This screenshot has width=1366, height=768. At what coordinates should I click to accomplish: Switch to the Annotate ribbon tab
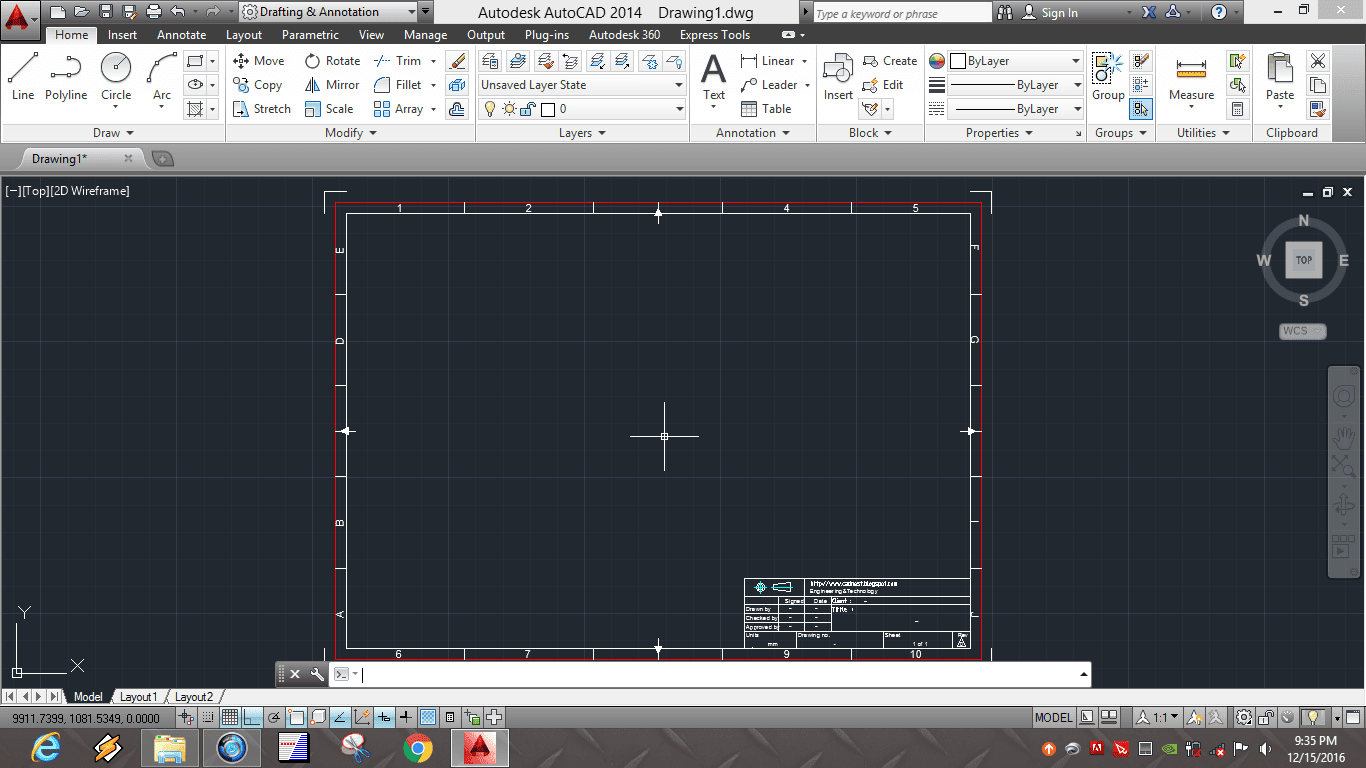tap(181, 34)
